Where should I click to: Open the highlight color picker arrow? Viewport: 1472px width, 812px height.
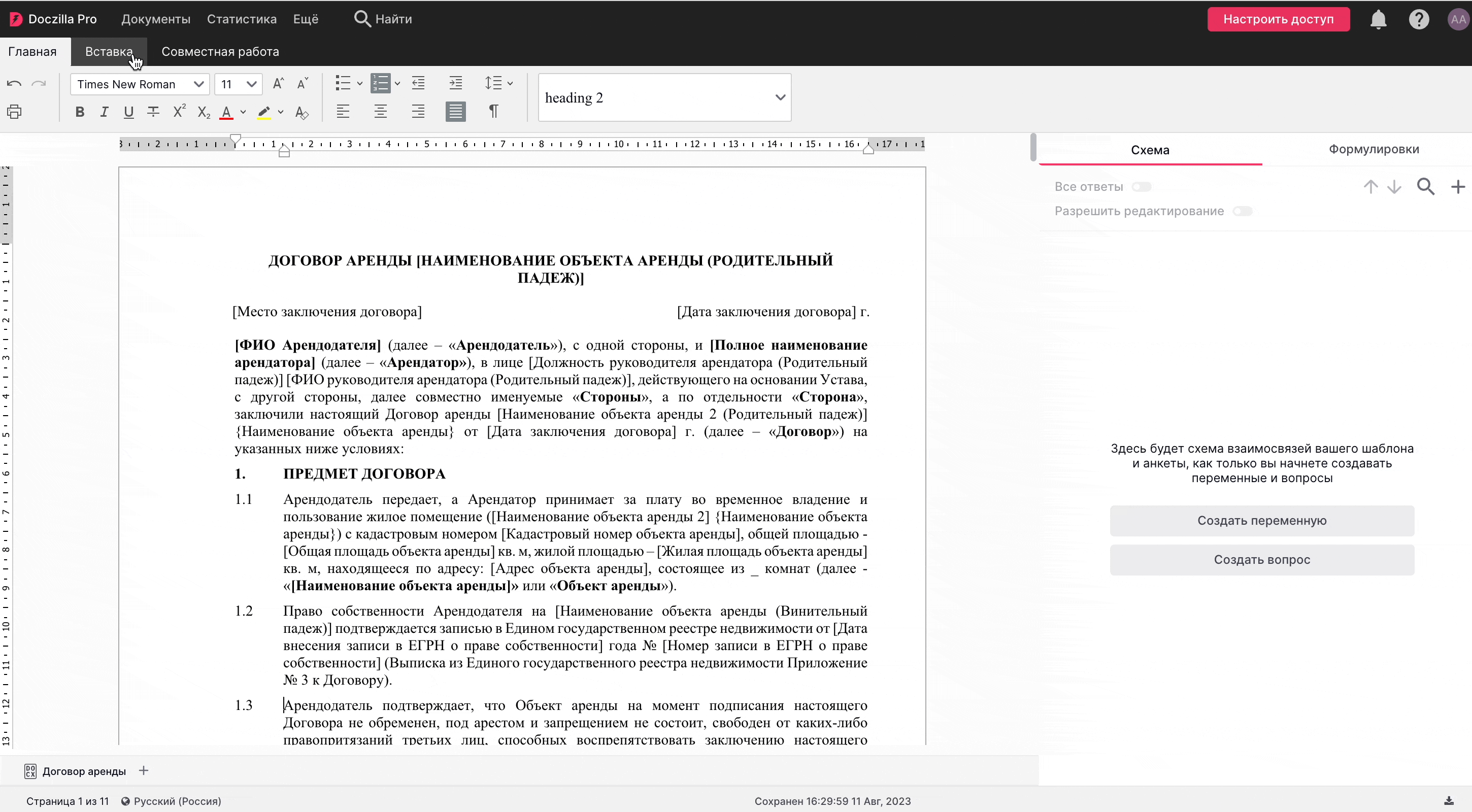tap(281, 112)
